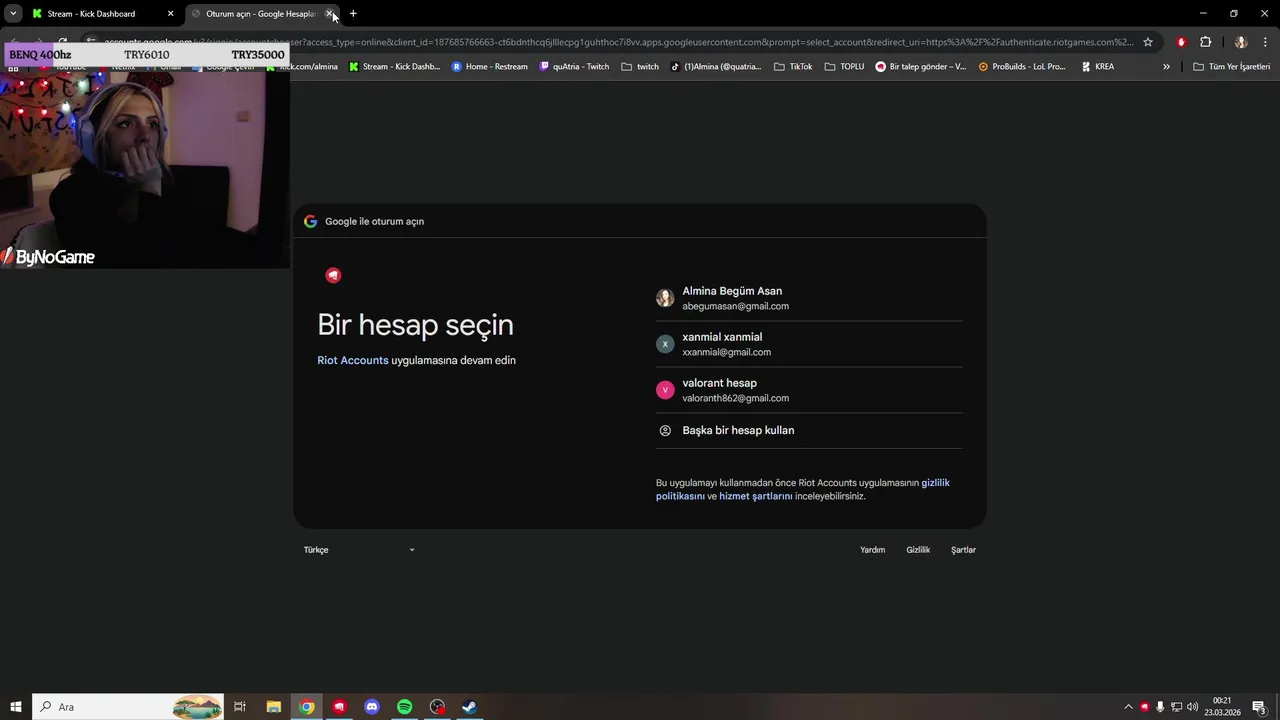Open the Chrome extensions puzzle icon
Image resolution: width=1280 pixels, height=720 pixels.
pyautogui.click(x=1205, y=42)
